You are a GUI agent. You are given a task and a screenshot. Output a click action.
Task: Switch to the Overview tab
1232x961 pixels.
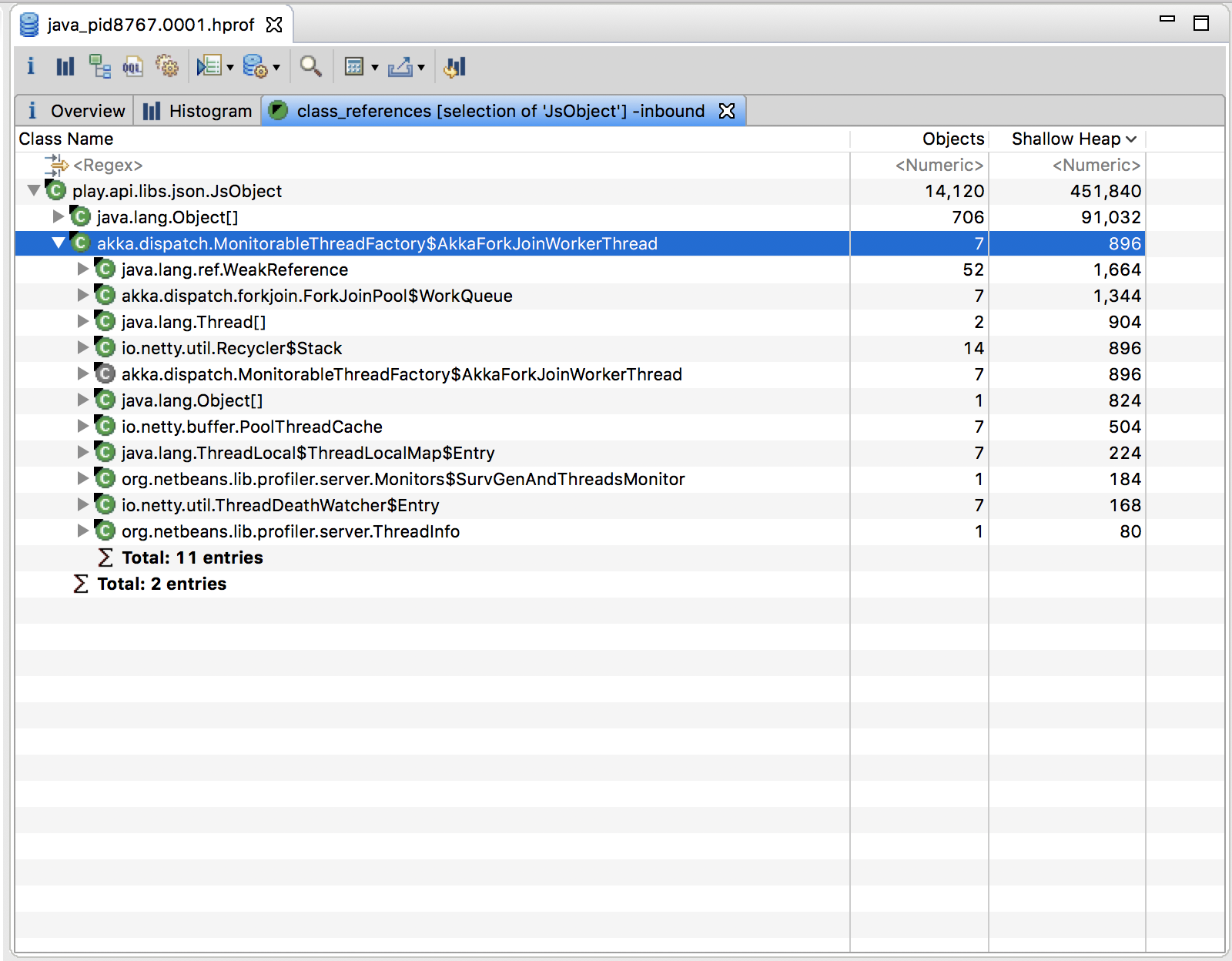point(75,111)
